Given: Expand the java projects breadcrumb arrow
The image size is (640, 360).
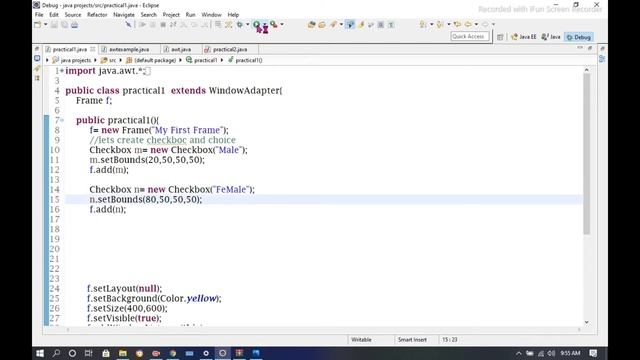Looking at the screenshot, I should tap(96, 60).
